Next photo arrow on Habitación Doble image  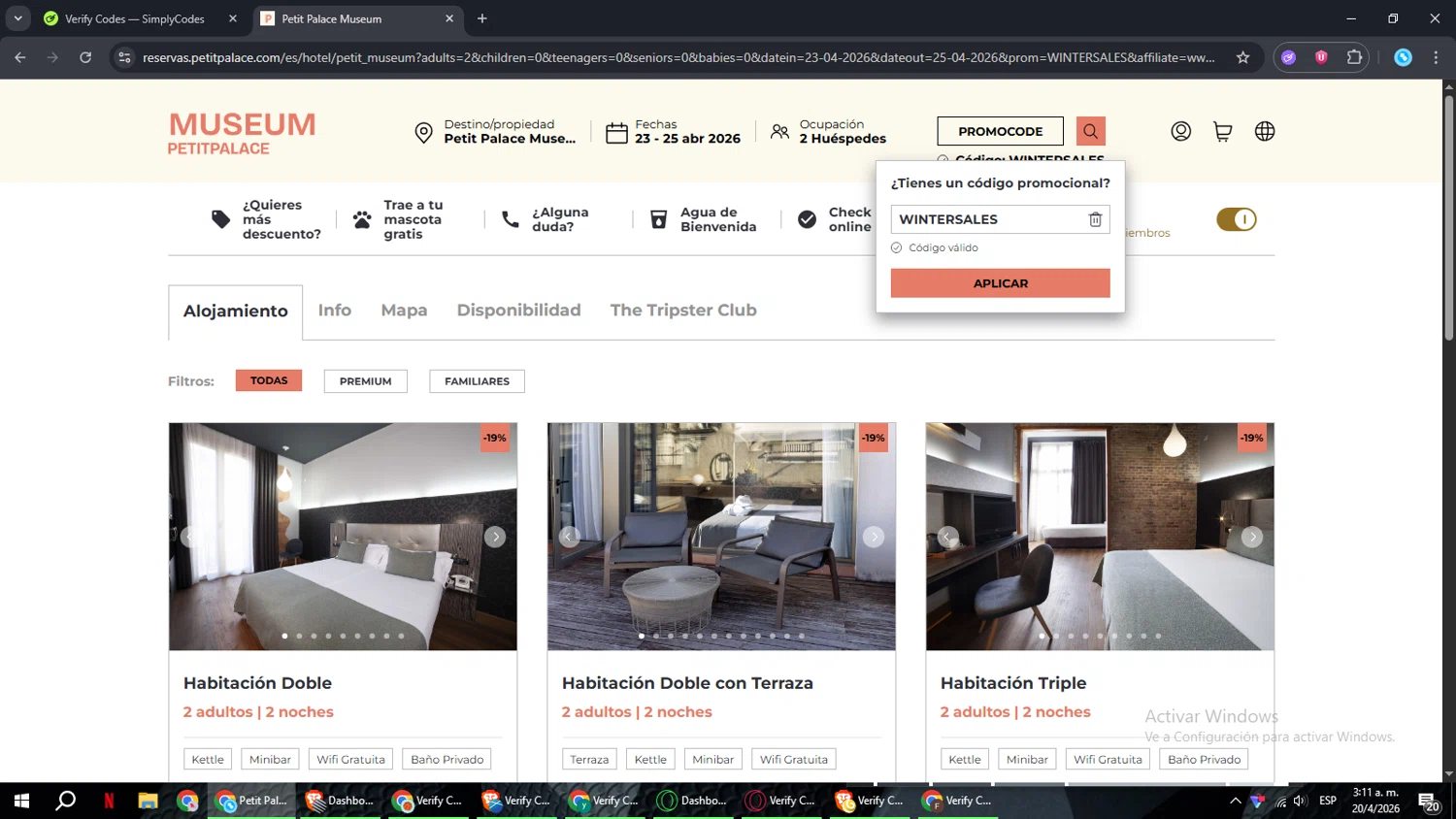pyautogui.click(x=495, y=537)
